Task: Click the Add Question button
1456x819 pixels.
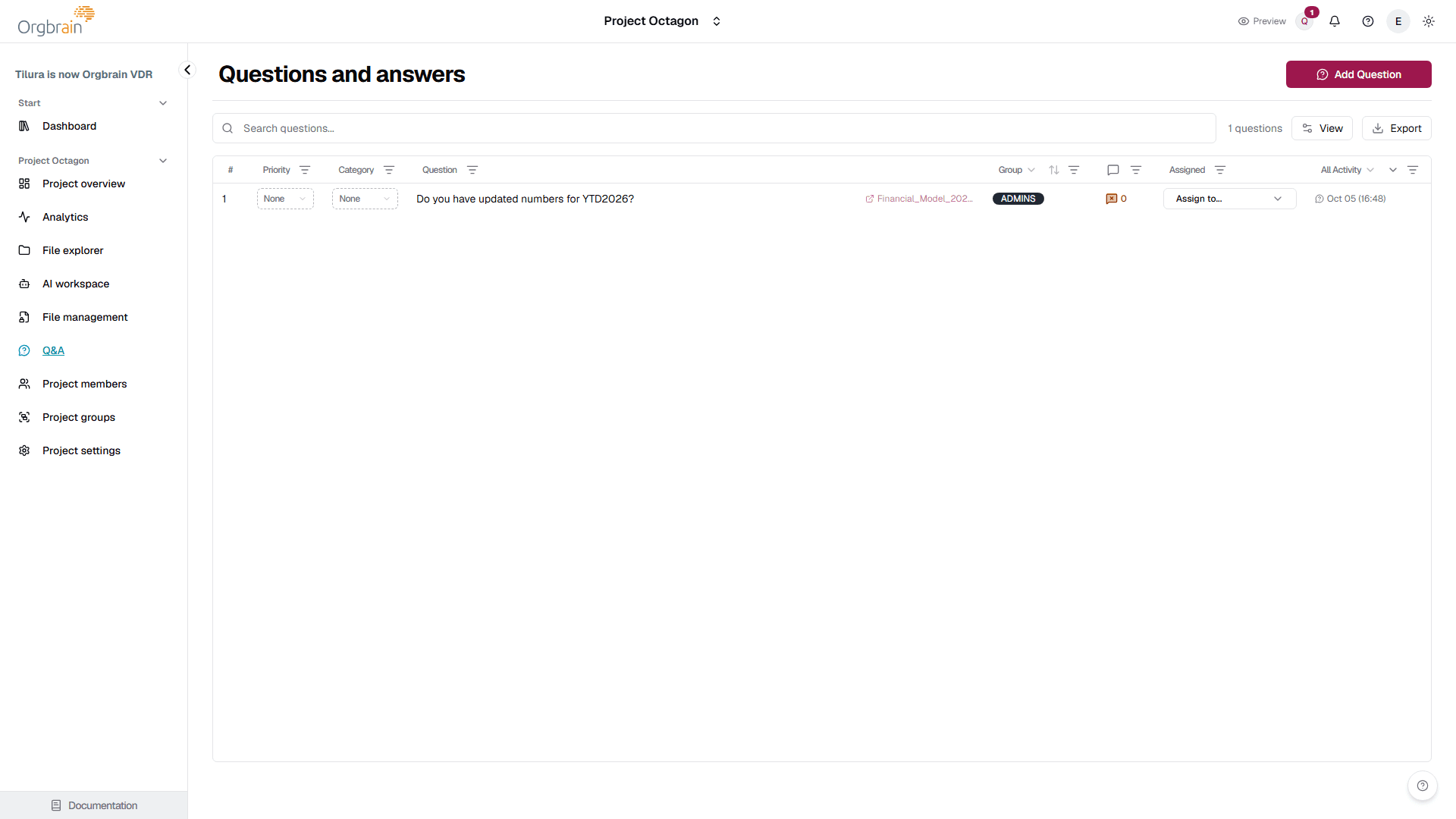Action: click(x=1358, y=74)
